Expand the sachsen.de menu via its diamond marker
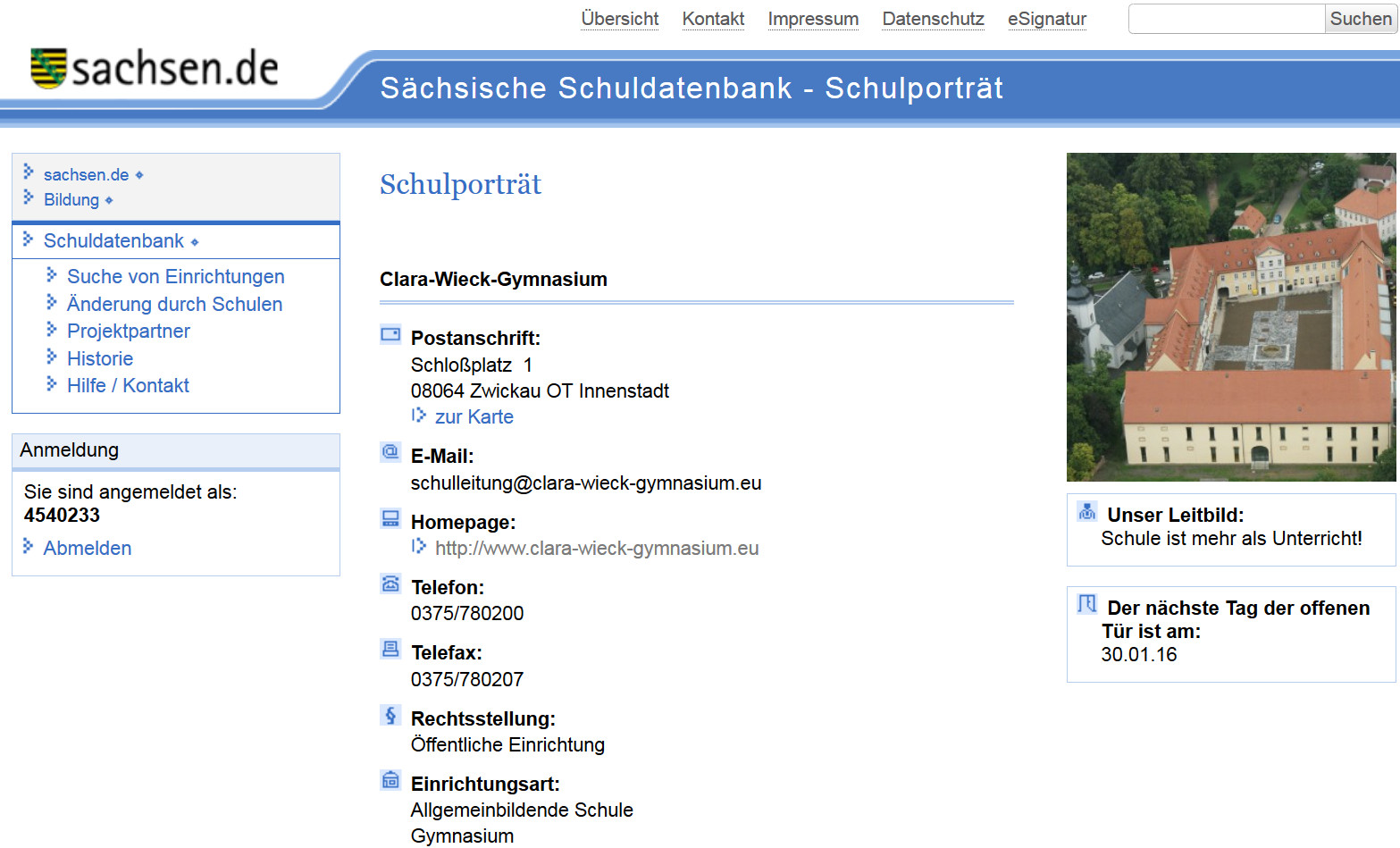This screenshot has height=848, width=1400. pyautogui.click(x=139, y=174)
